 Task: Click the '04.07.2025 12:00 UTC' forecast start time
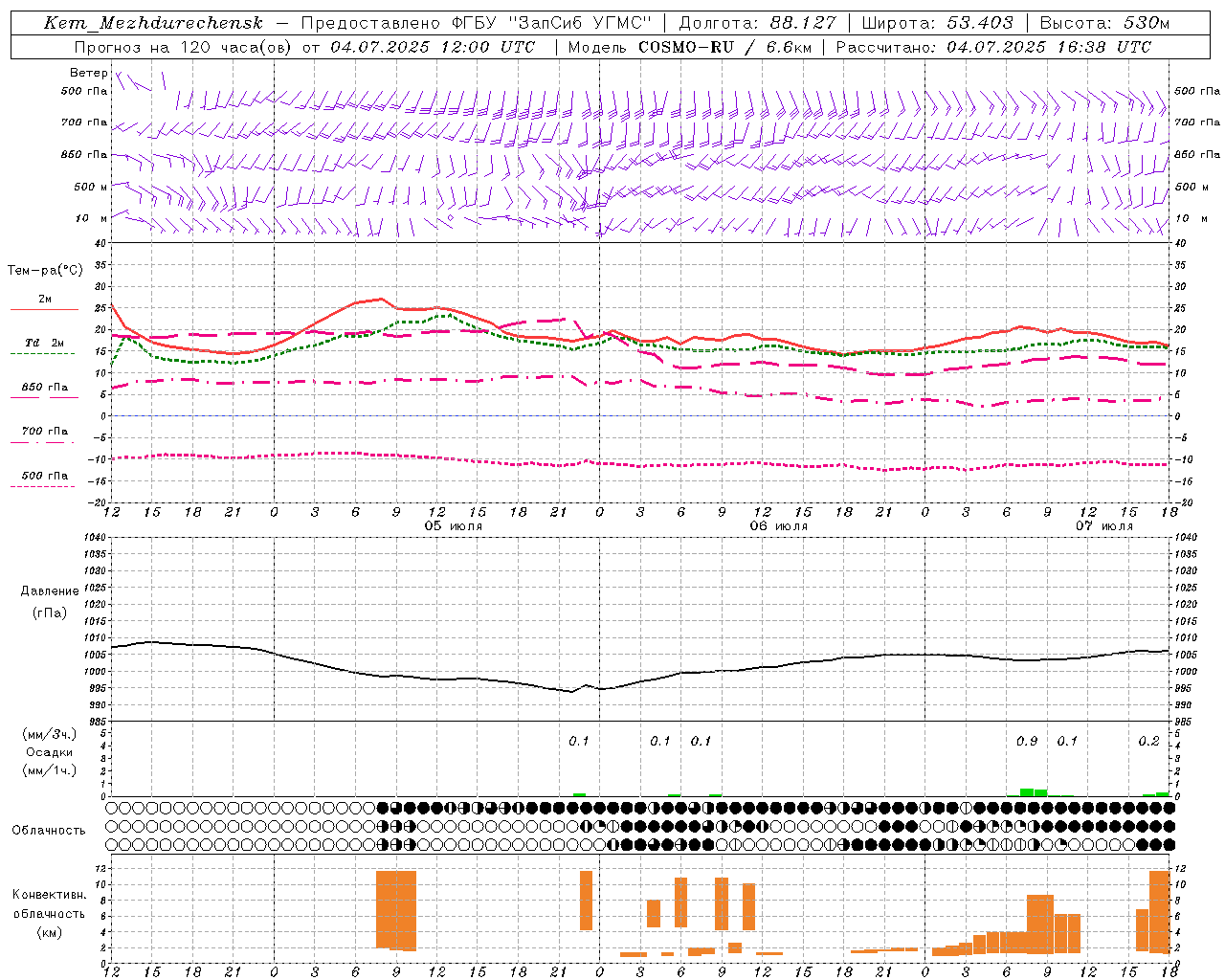click(x=433, y=47)
